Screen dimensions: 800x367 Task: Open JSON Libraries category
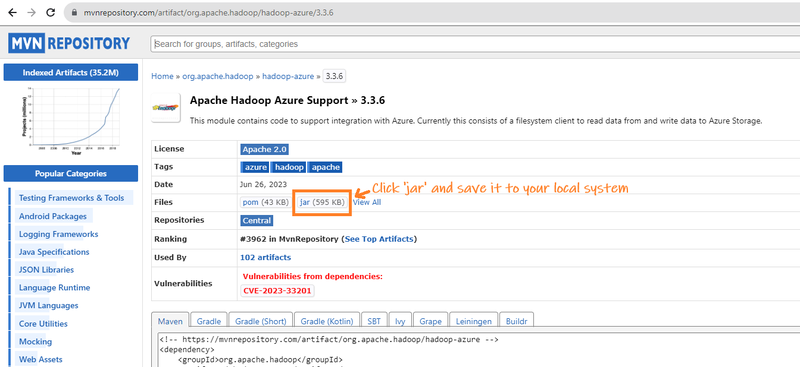(x=46, y=270)
